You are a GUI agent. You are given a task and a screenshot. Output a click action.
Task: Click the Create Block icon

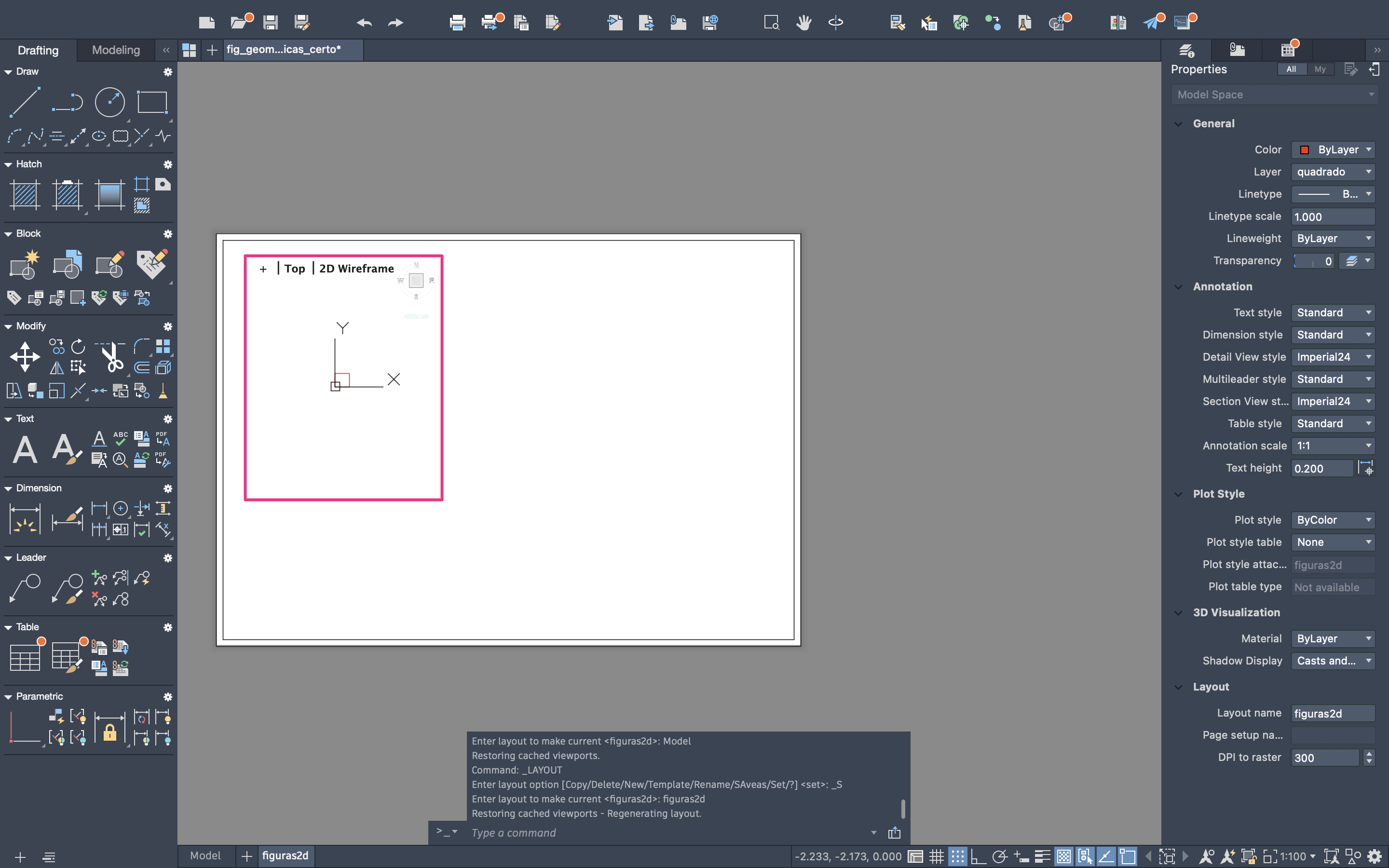25,264
